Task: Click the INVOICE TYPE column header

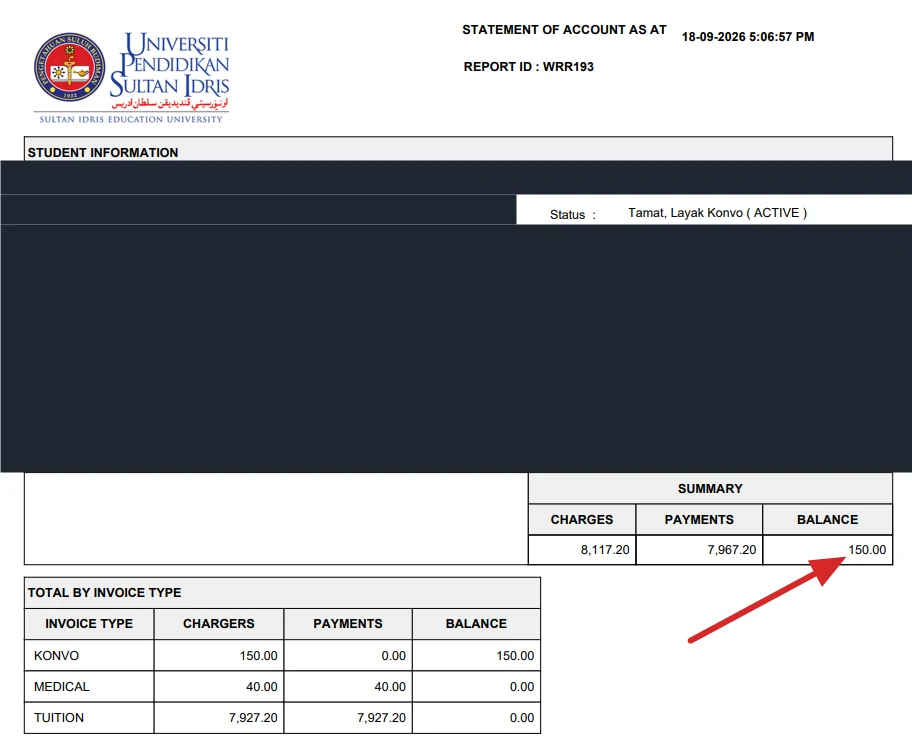Action: (89, 624)
